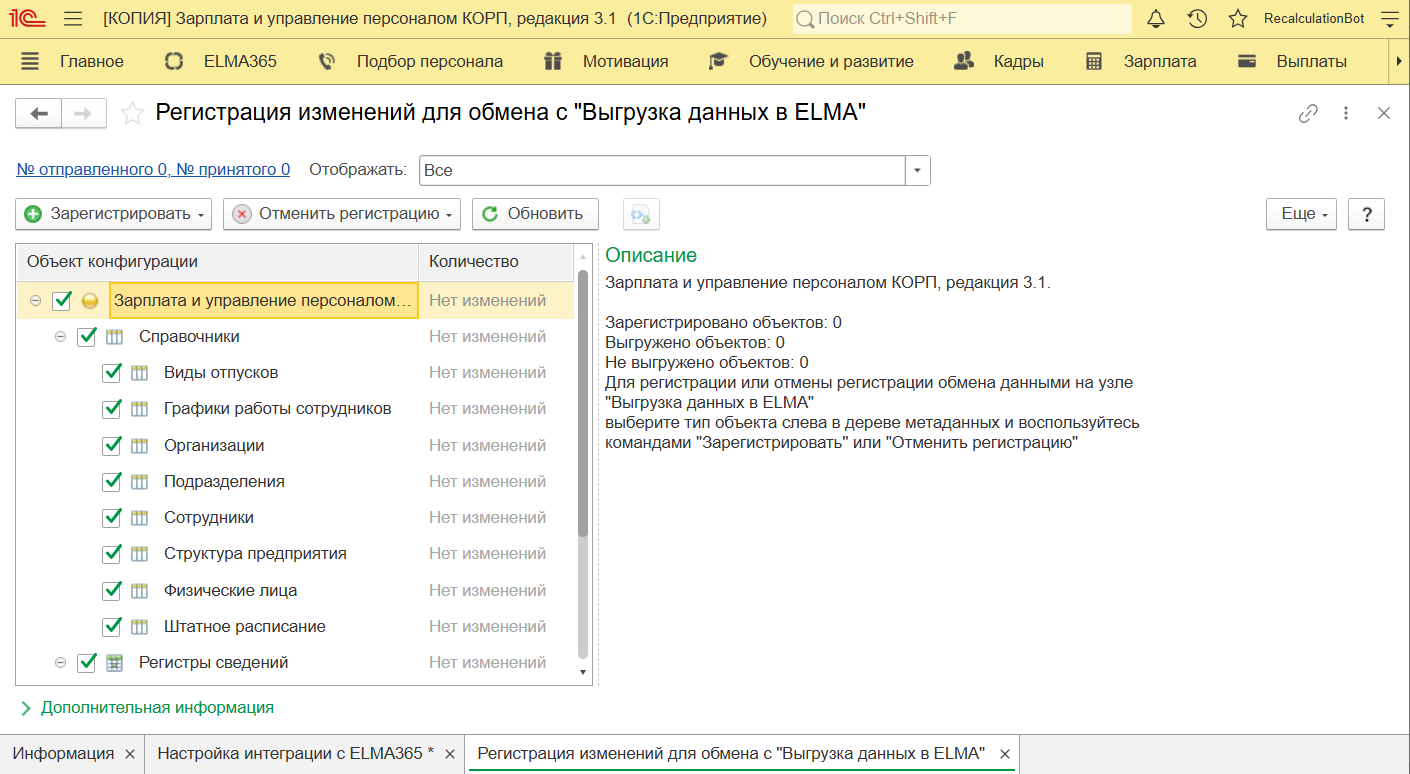Copy link to this form using the chain icon
1410x774 pixels.
click(x=1308, y=113)
